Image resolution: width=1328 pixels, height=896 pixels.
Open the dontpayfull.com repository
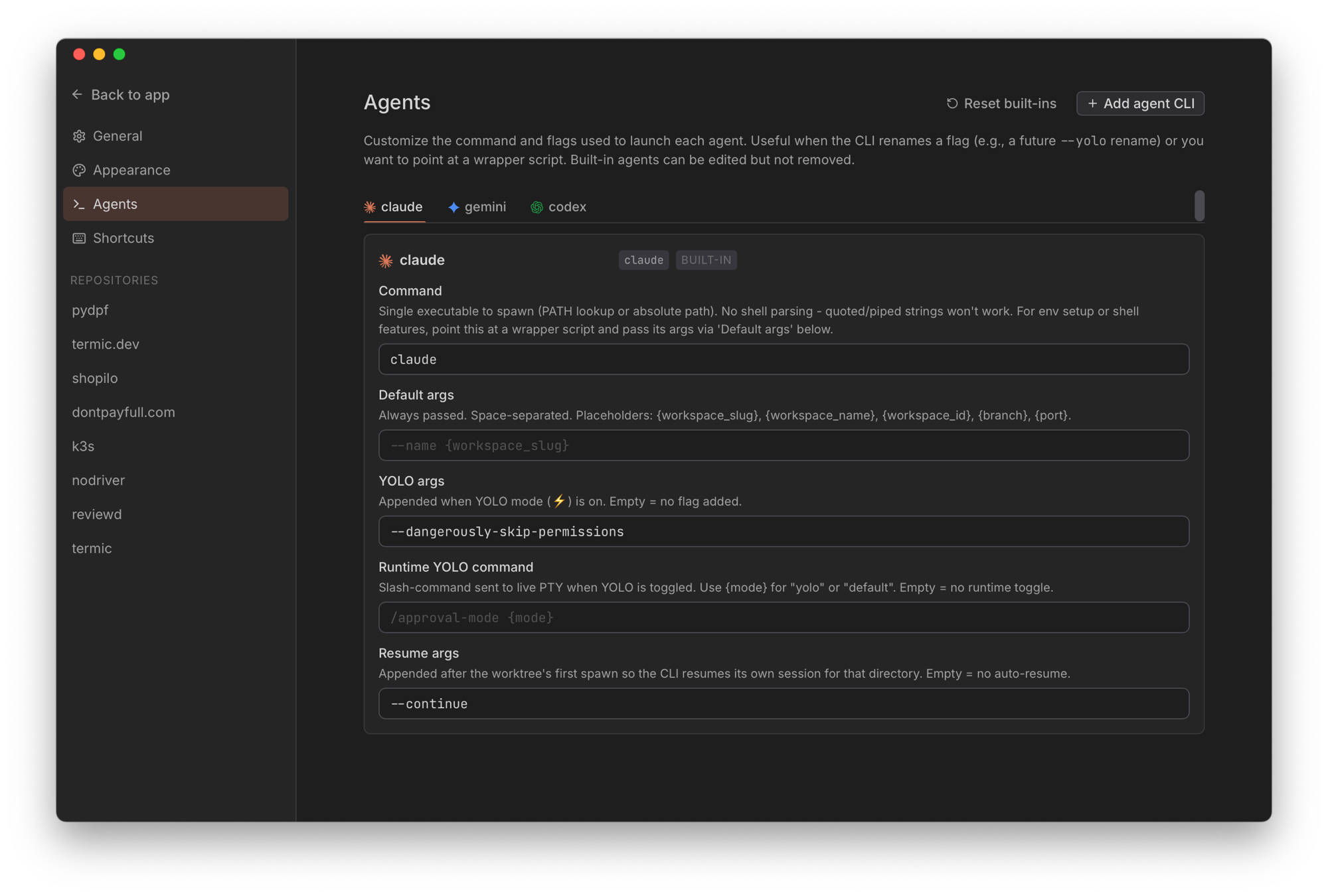(124, 412)
